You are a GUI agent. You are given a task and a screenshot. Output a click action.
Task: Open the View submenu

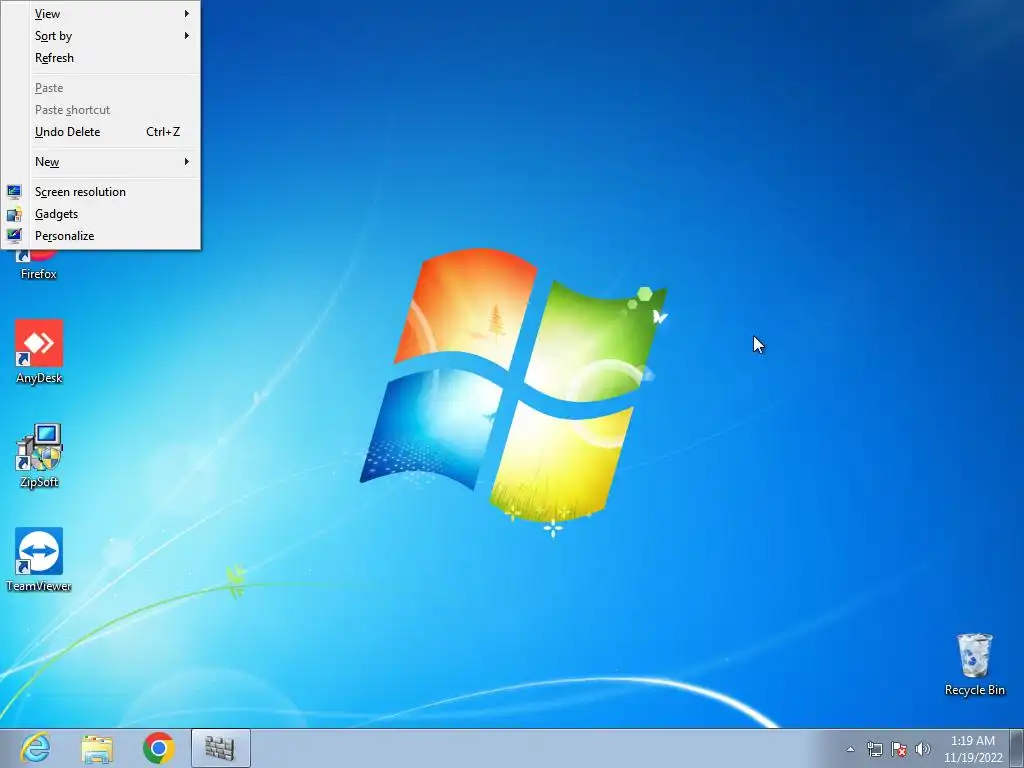click(x=101, y=14)
